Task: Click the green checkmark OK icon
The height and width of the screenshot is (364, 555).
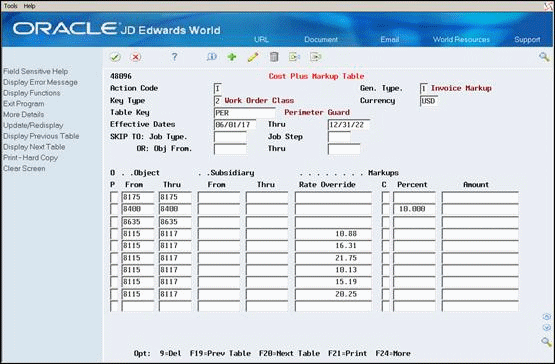Action: pyautogui.click(x=115, y=57)
